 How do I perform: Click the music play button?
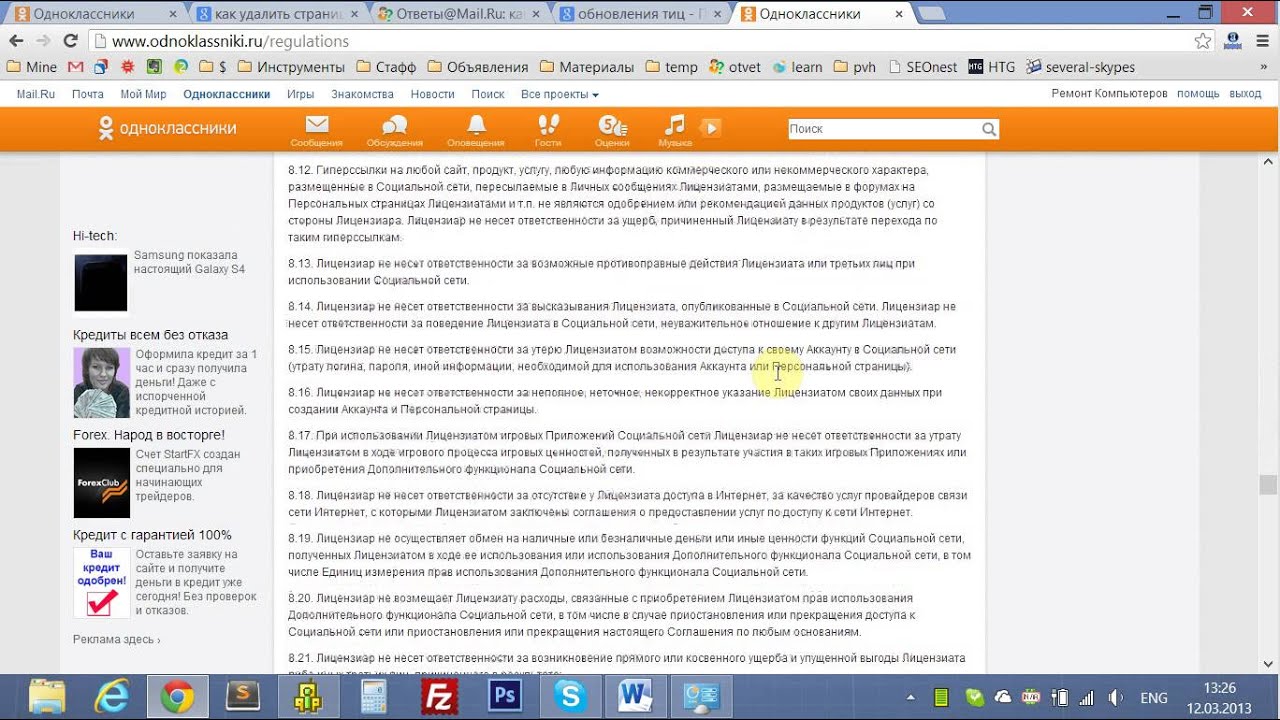710,127
